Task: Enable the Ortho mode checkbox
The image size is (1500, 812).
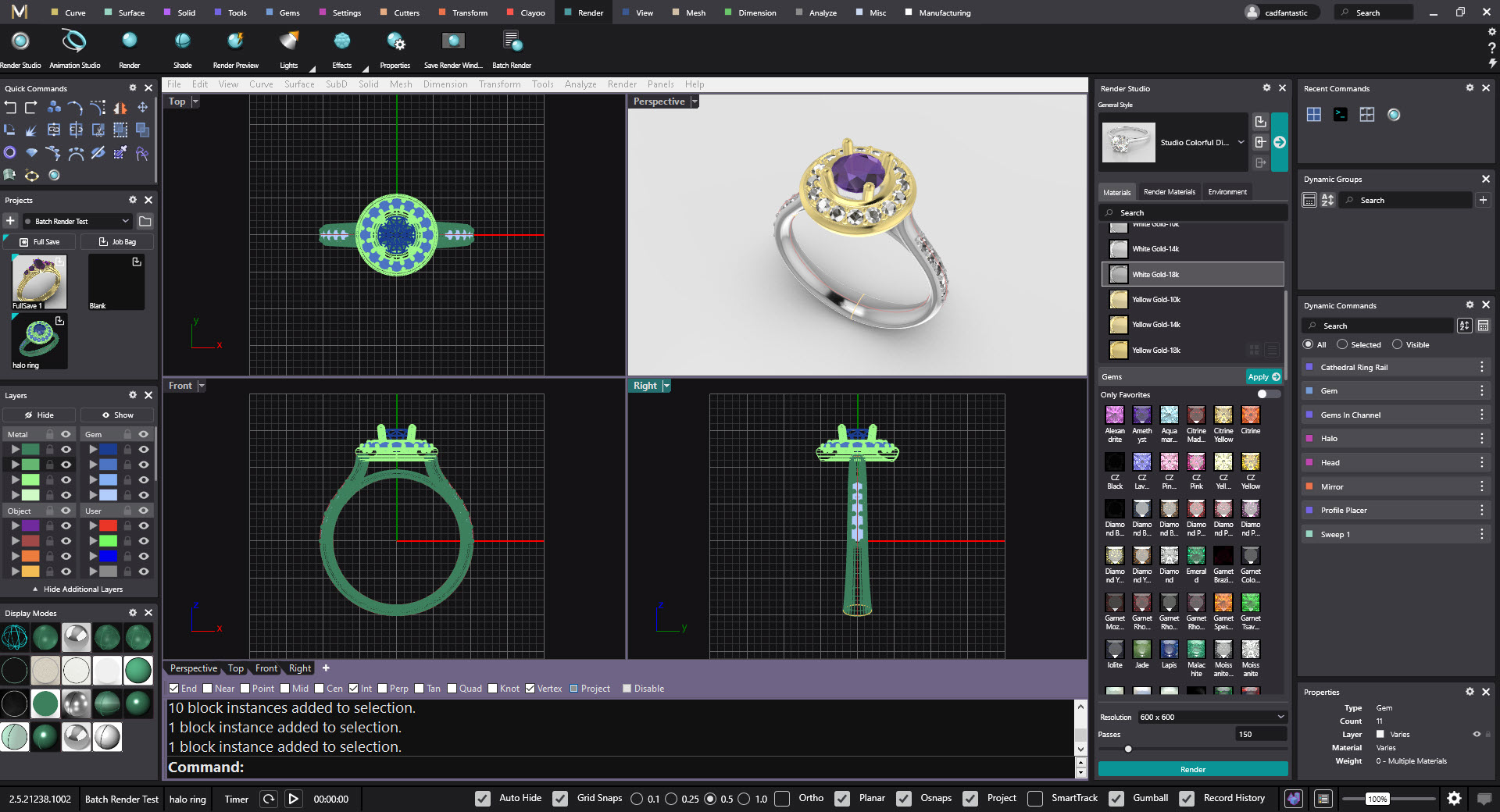Action: tap(782, 799)
